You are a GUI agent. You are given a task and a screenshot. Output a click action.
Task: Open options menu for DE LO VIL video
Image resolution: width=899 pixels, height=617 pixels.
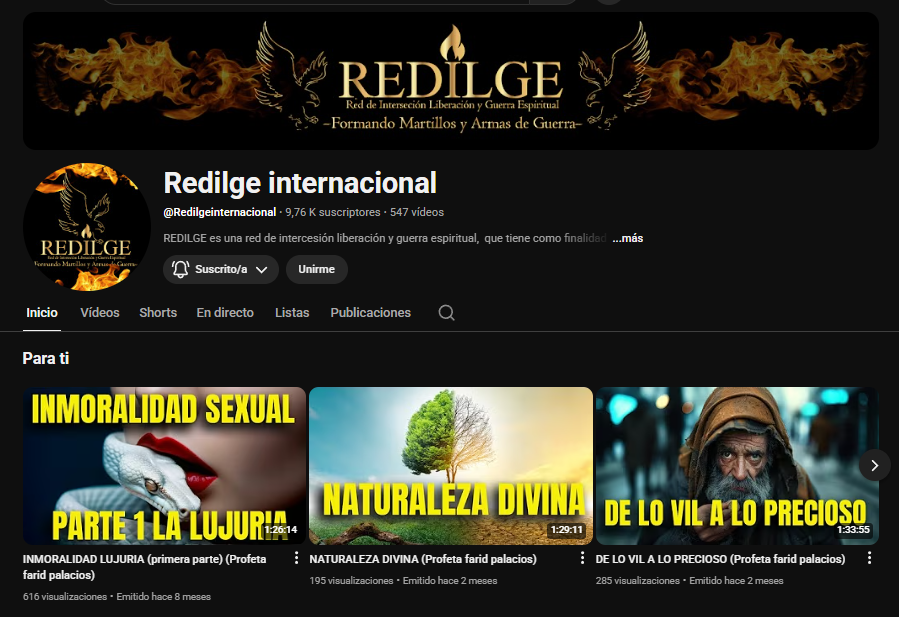tap(869, 559)
